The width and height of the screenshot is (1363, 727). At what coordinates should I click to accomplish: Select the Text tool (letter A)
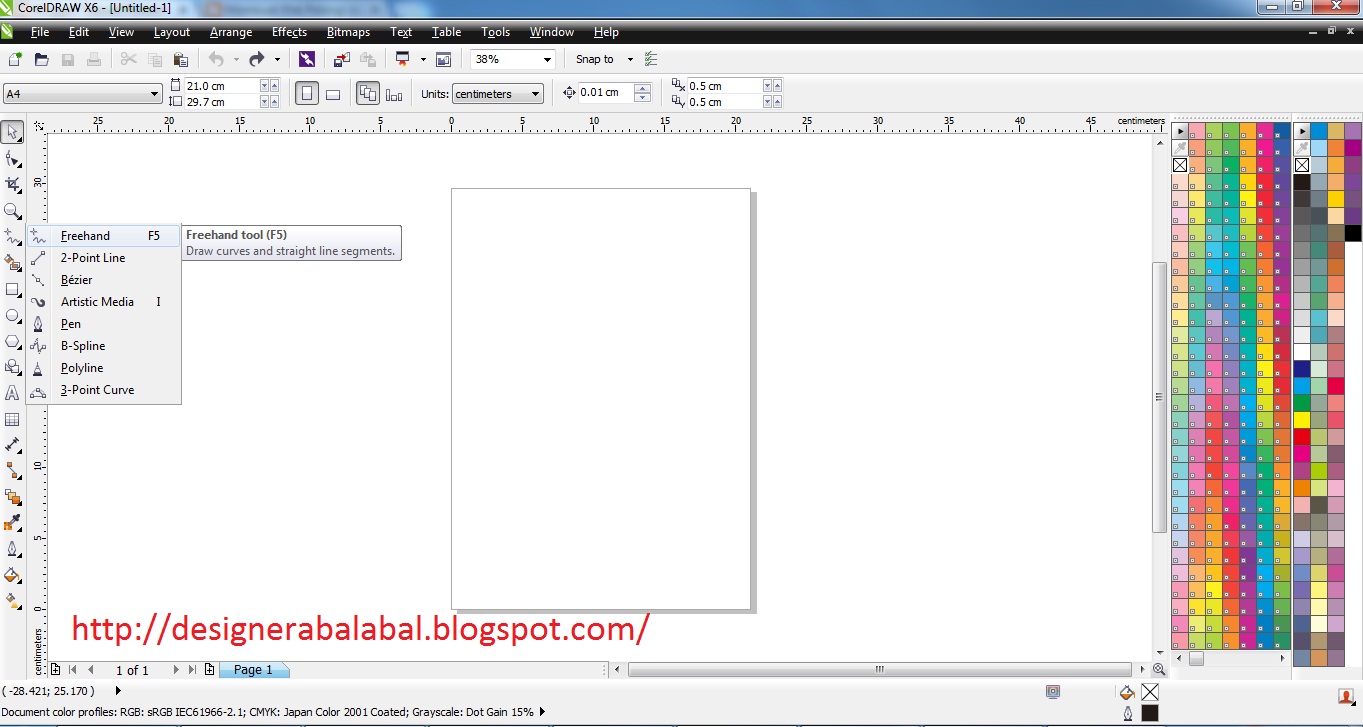click(x=13, y=393)
